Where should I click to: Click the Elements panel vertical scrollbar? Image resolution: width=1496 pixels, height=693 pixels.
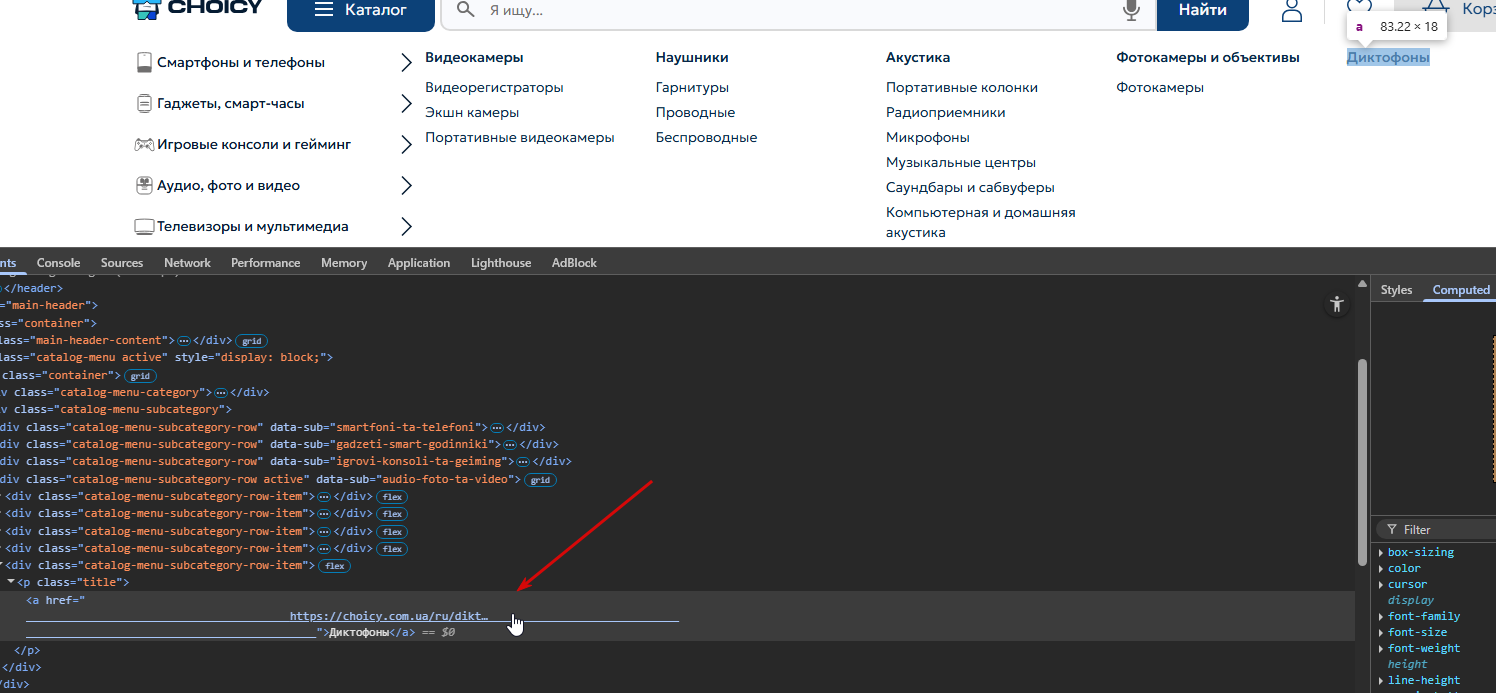point(1362,461)
